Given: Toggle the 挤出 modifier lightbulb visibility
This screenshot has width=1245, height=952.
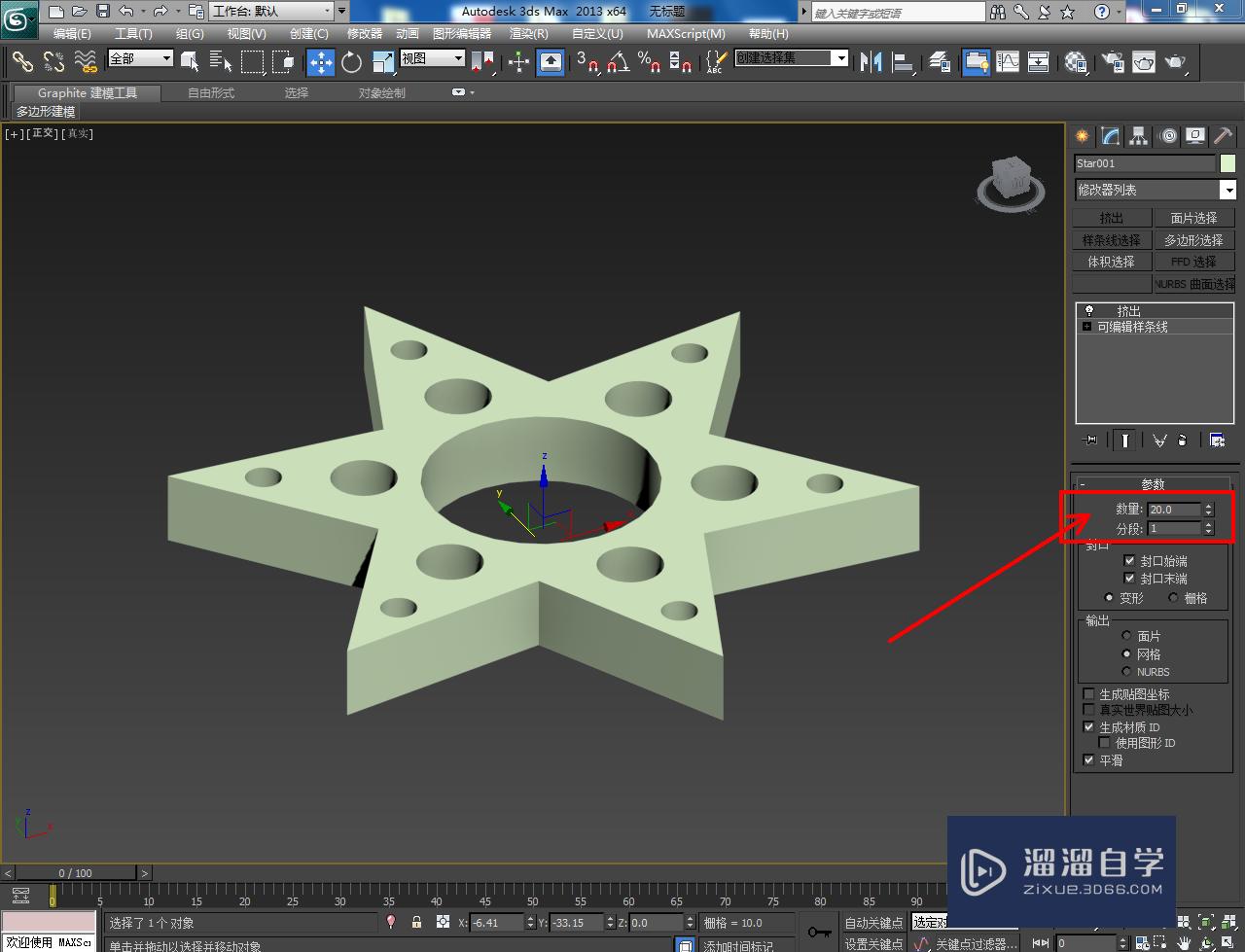Looking at the screenshot, I should pos(1089,311).
